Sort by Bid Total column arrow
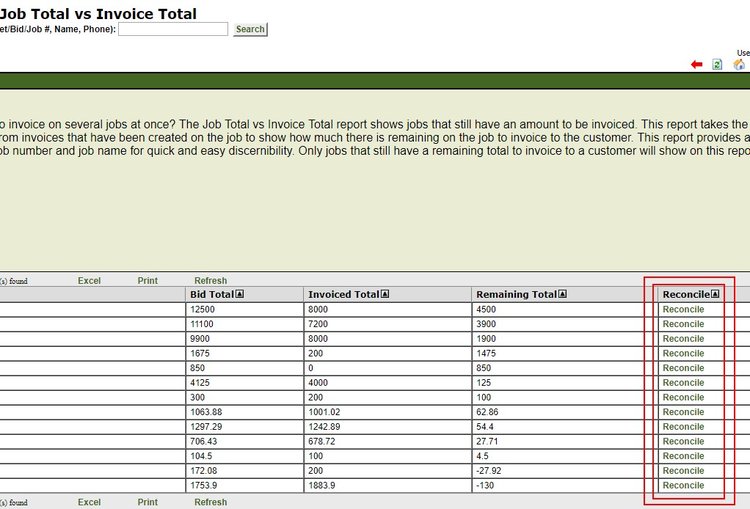This screenshot has width=750, height=509. coord(240,295)
